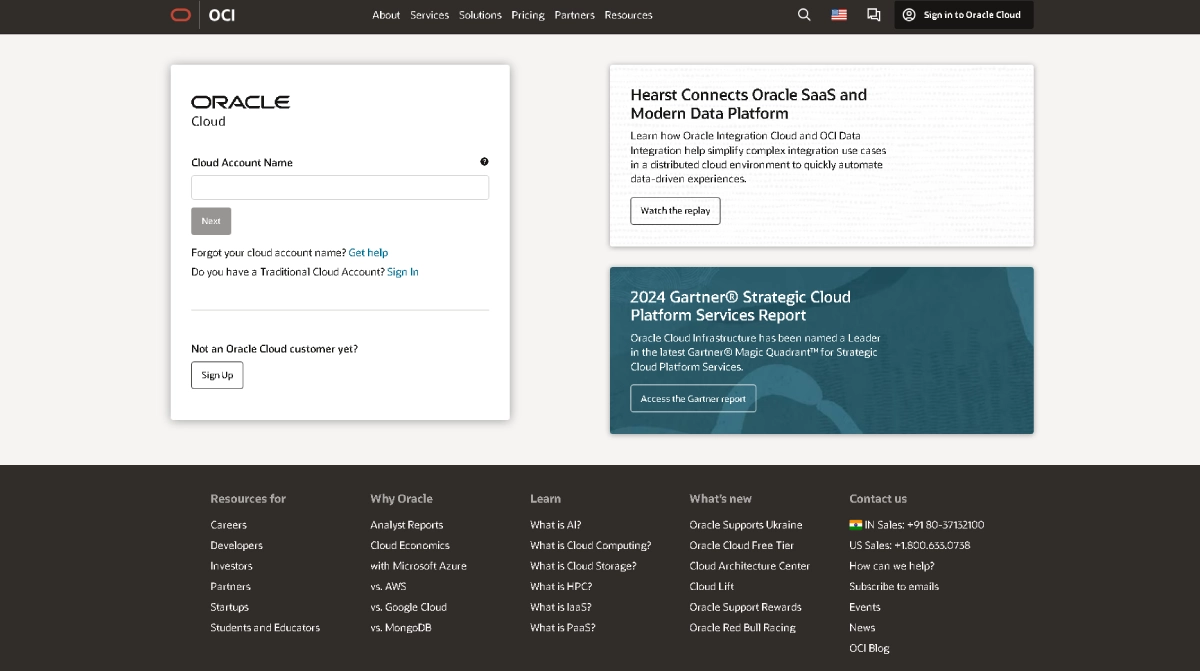Open the vs. Google Cloud link
This screenshot has height=671, width=1200.
408,607
